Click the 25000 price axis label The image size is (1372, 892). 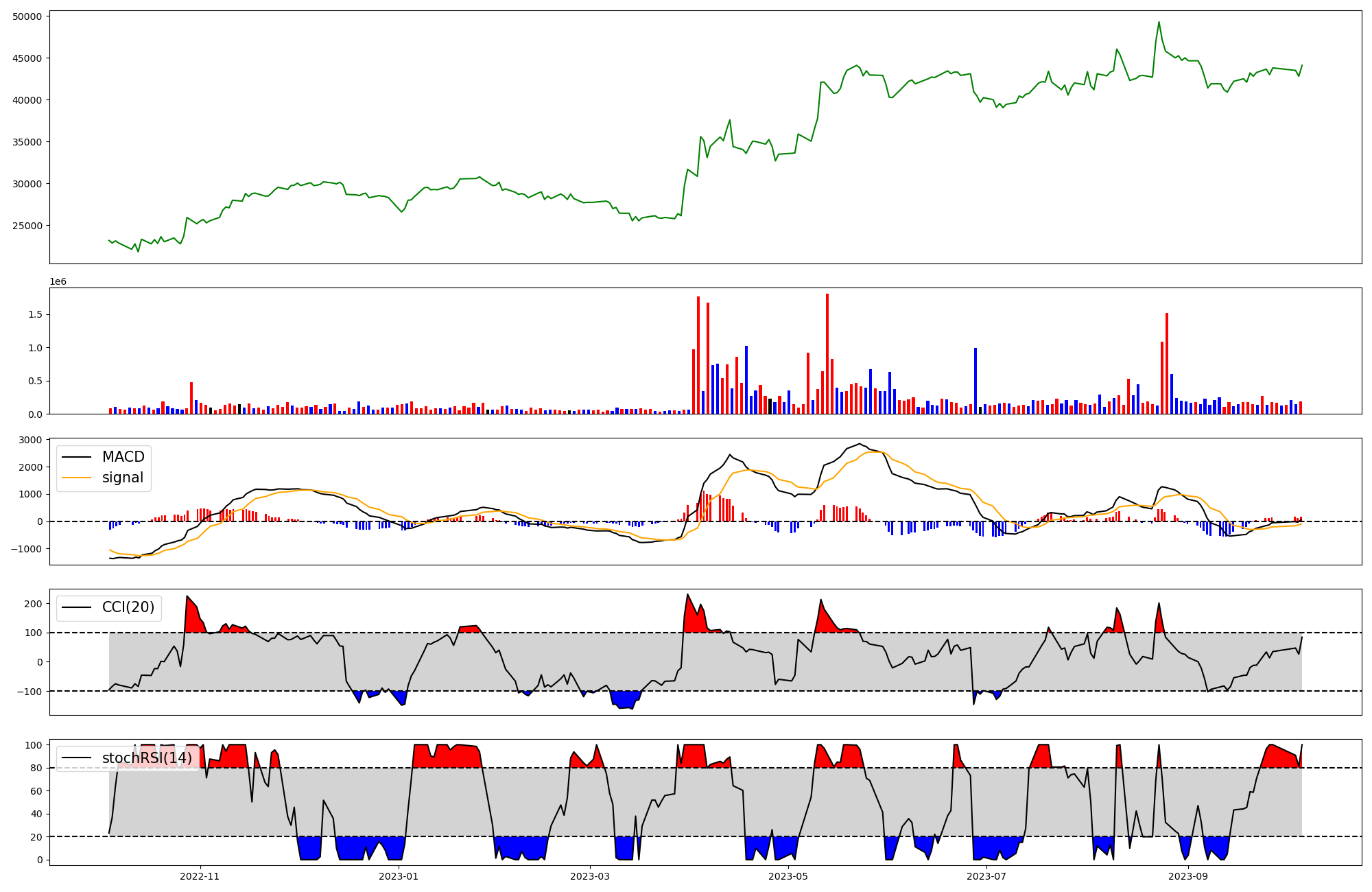point(27,226)
